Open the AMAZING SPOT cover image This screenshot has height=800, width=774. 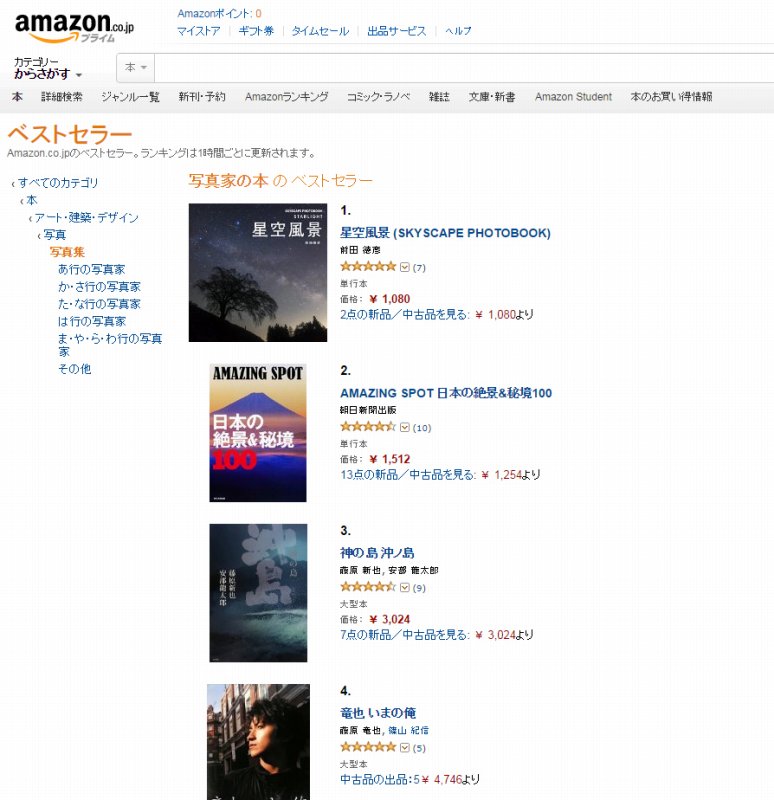coord(258,433)
